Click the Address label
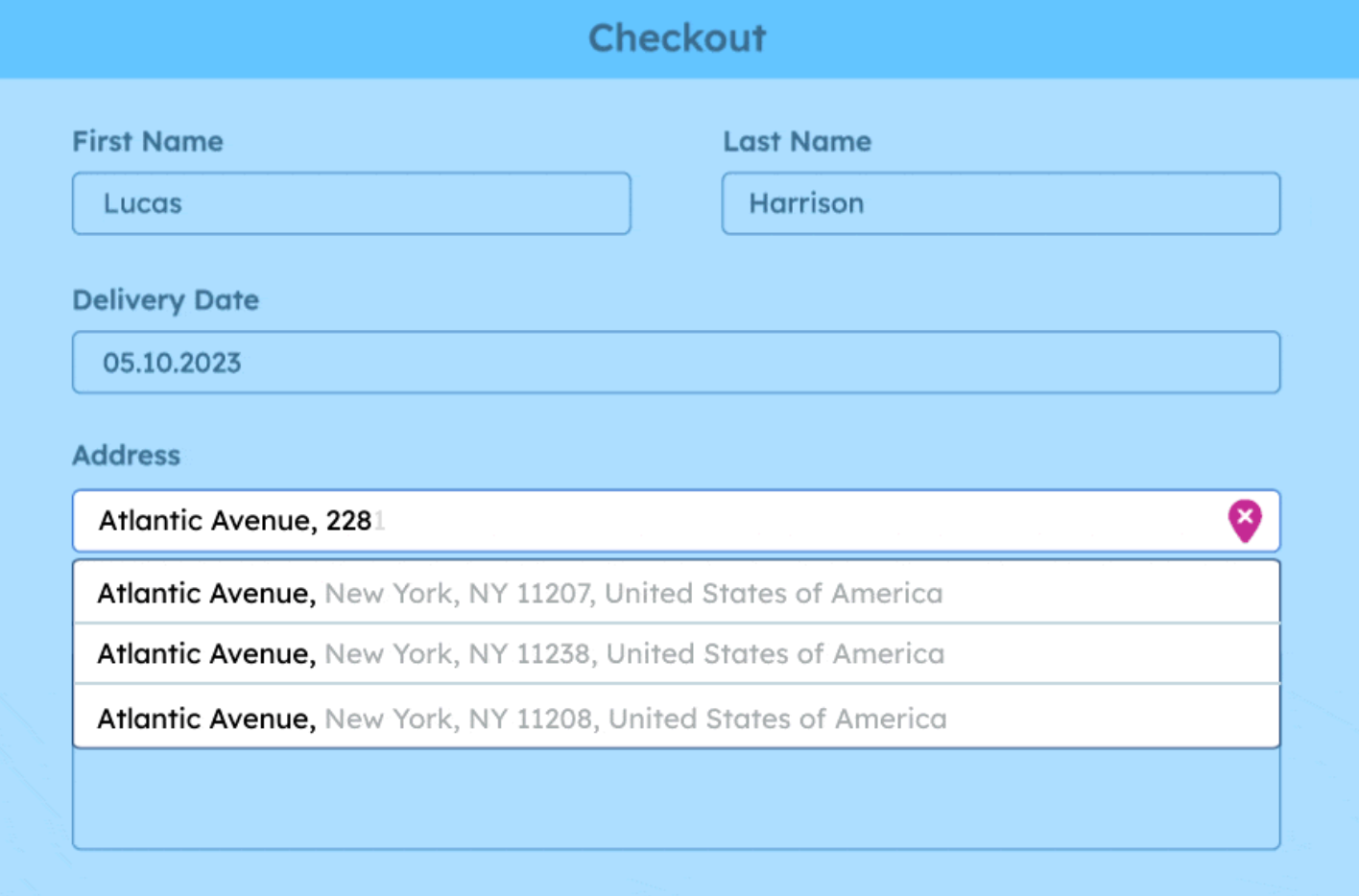 coord(126,455)
